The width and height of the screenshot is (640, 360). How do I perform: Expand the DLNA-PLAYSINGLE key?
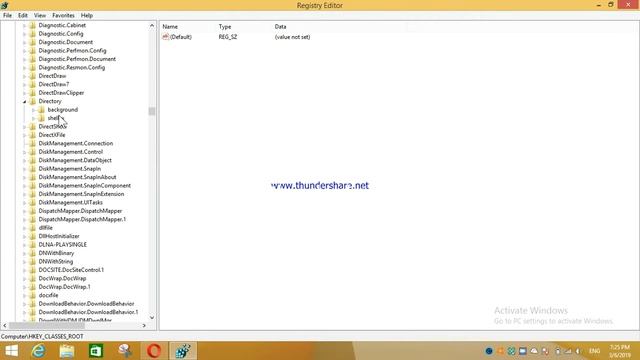point(24,245)
